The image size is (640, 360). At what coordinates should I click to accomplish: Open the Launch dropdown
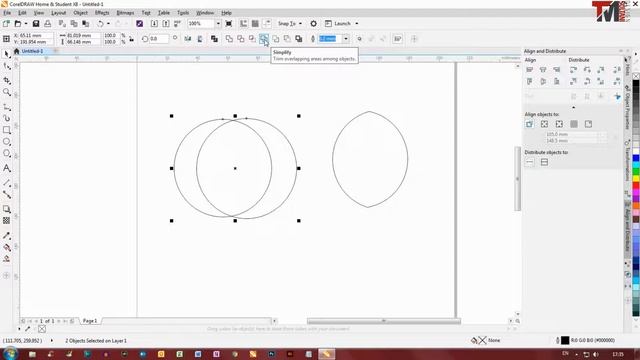pos(342,24)
